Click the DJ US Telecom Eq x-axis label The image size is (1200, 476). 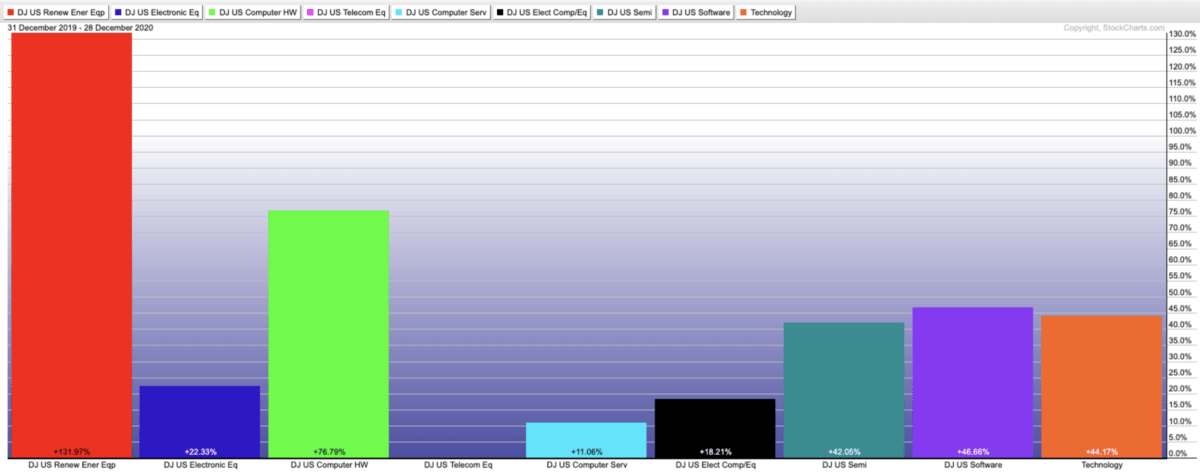click(x=458, y=466)
